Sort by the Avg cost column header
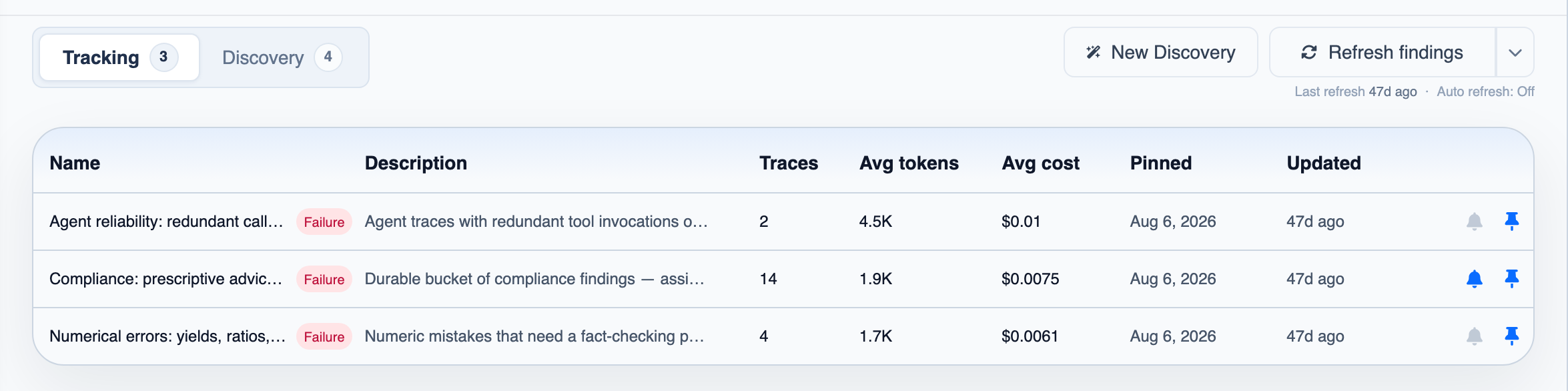 [1040, 163]
